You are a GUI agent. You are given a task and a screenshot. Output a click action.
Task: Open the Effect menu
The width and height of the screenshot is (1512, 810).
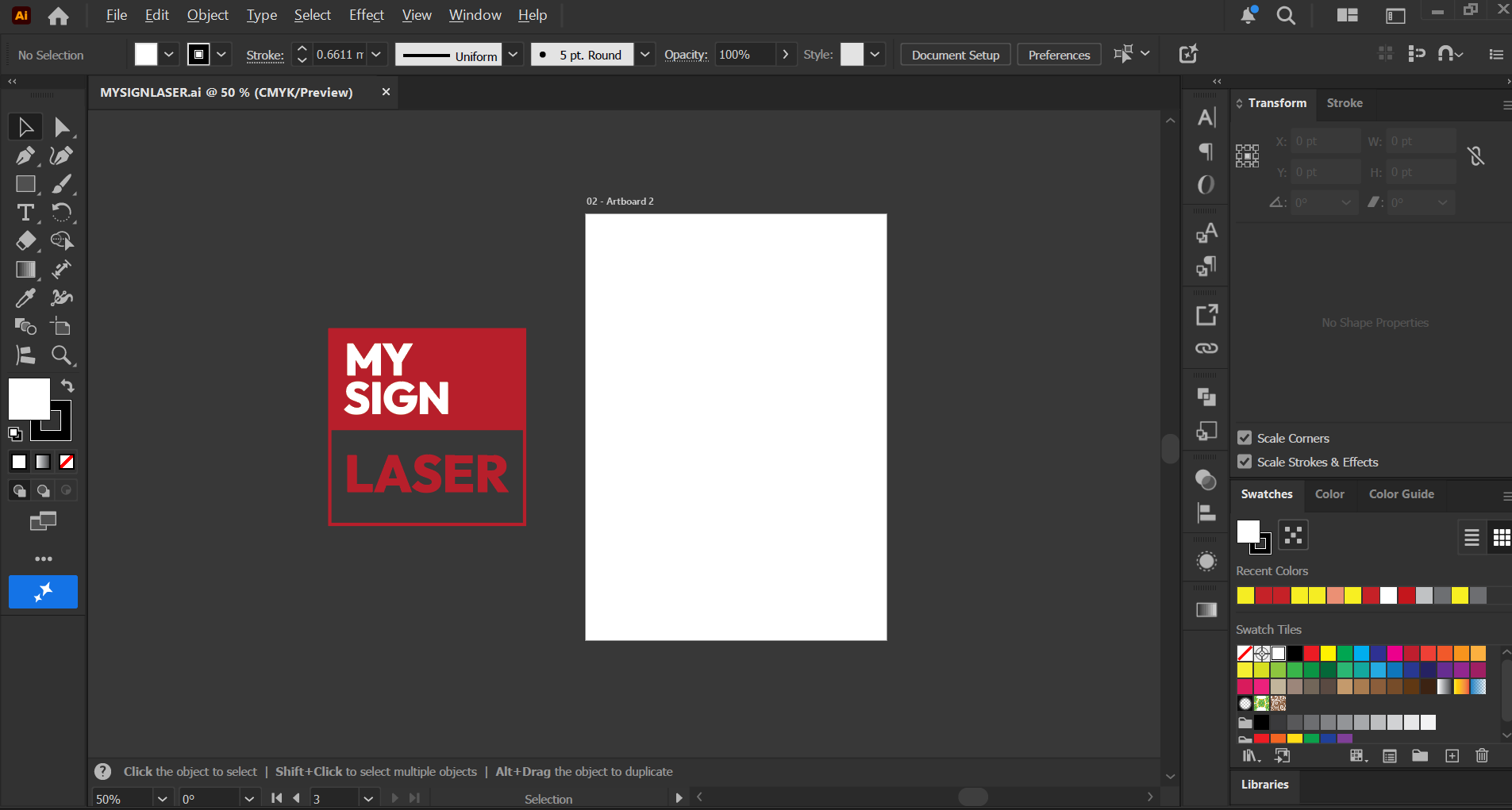point(367,15)
